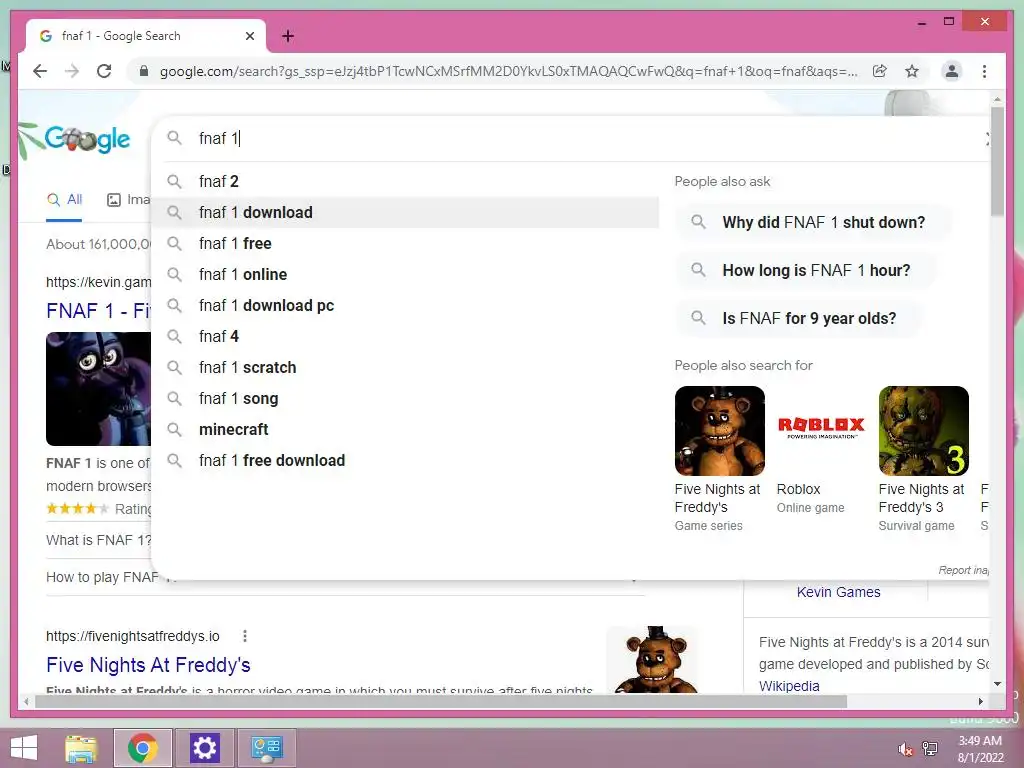Viewport: 1024px width, 768px height.
Task: Click the Freddy image beside the second result
Action: [x=653, y=660]
